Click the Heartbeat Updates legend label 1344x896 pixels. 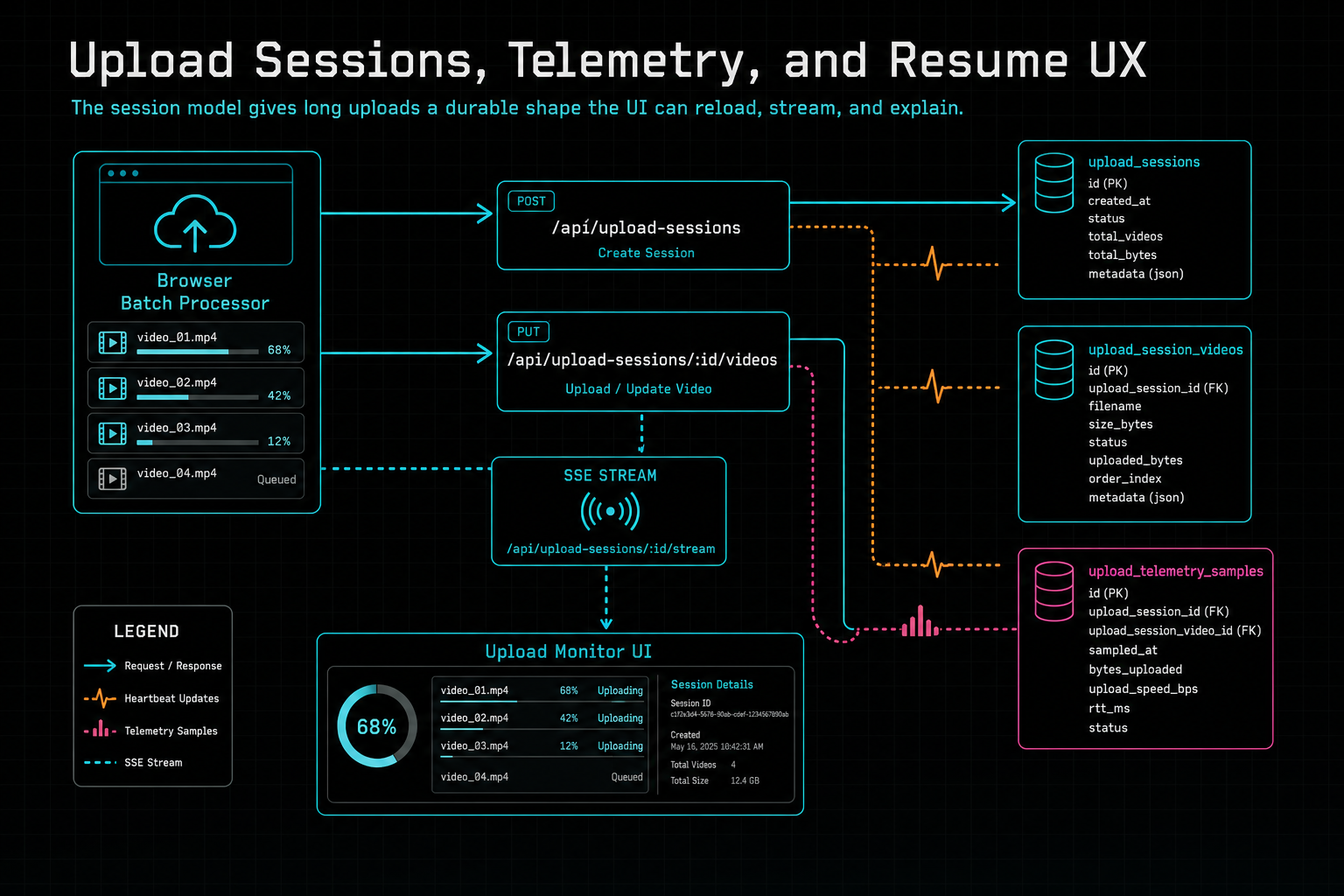point(171,698)
